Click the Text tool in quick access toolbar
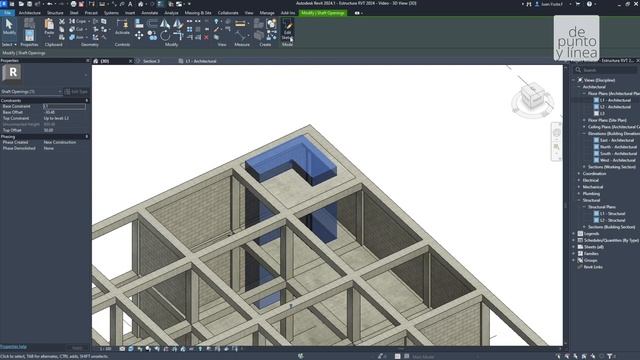Screen dimensions: 640x360 tap(131, 4)
